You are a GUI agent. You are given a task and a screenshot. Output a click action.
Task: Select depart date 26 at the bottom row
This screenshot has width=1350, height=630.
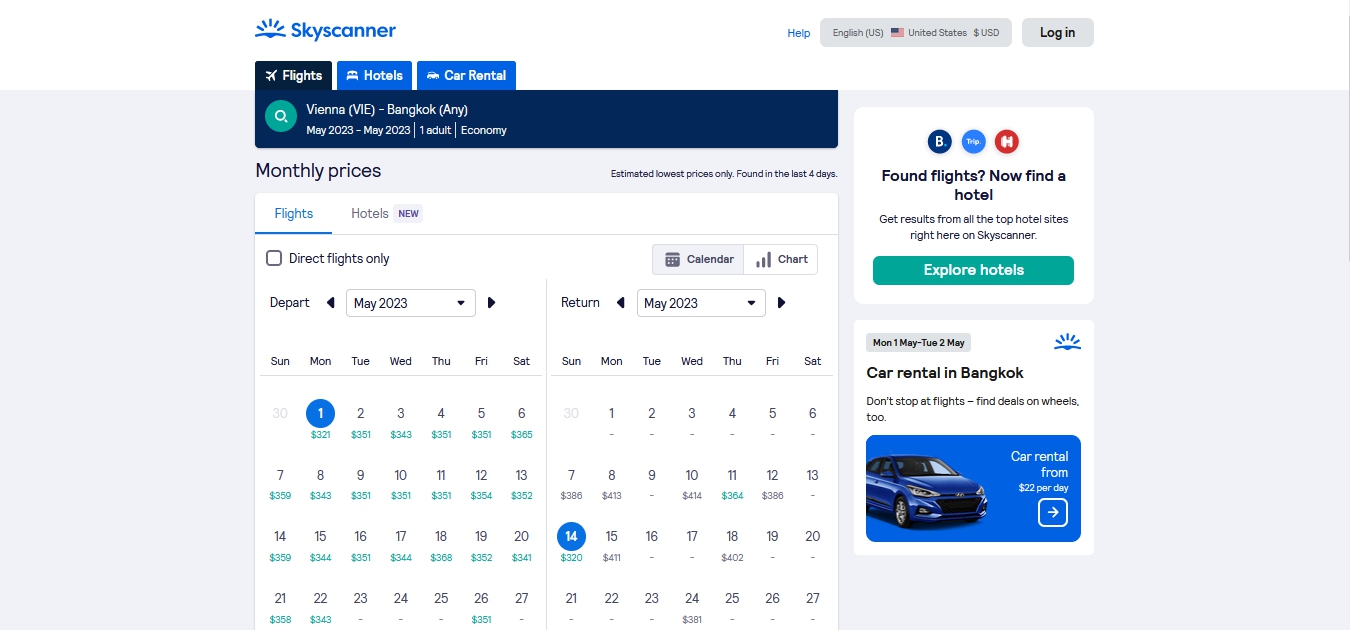[x=481, y=606]
